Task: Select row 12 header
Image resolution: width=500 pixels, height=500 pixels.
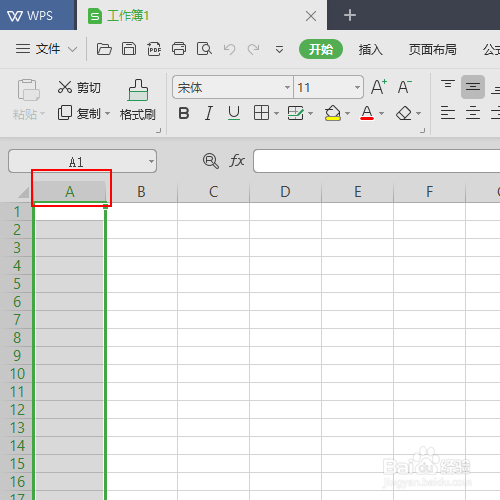Action: coord(17,410)
